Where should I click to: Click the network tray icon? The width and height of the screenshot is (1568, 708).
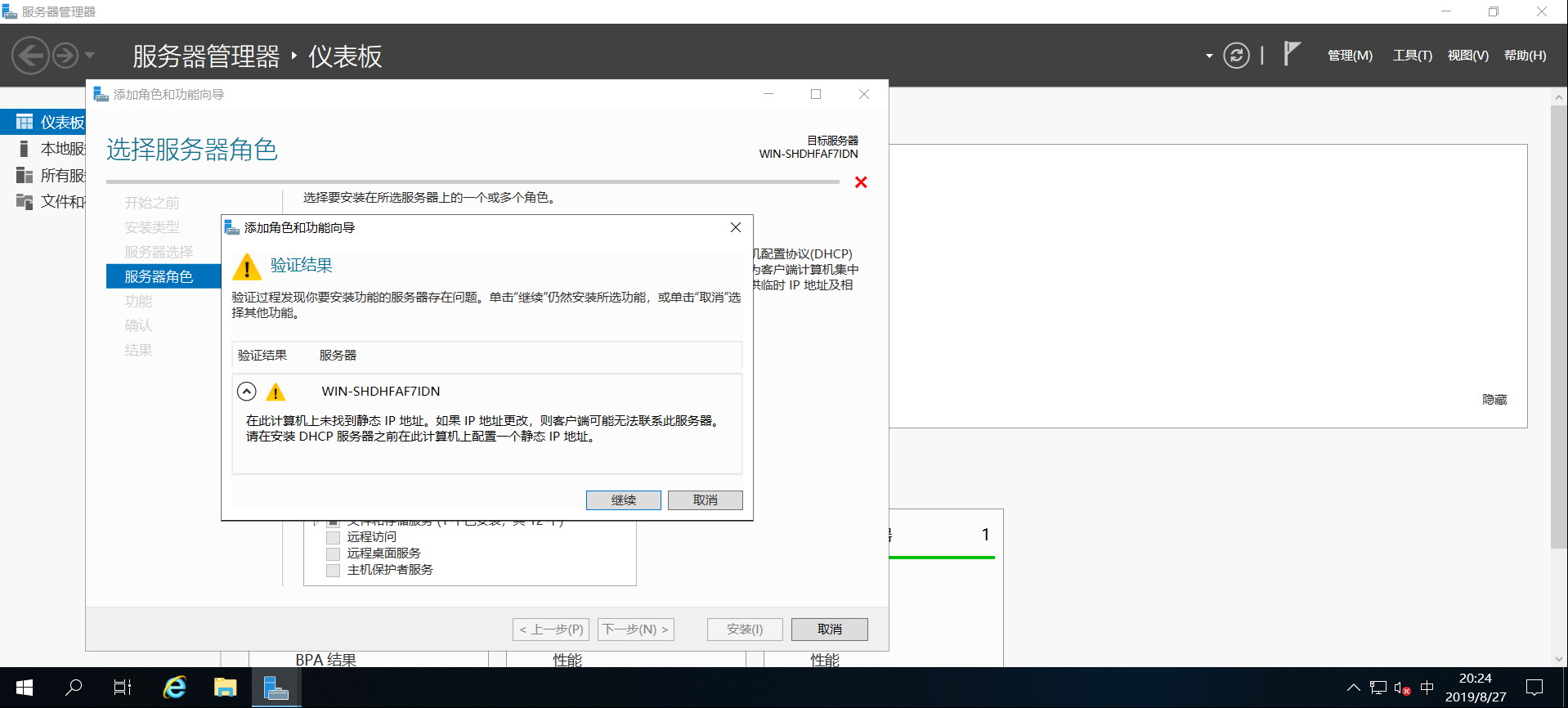[1378, 688]
